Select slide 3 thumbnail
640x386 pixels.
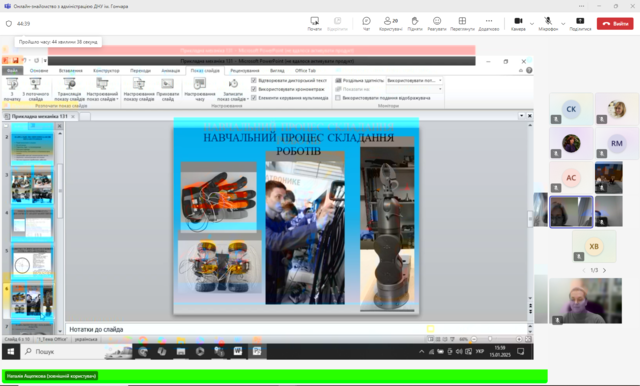tap(32, 187)
